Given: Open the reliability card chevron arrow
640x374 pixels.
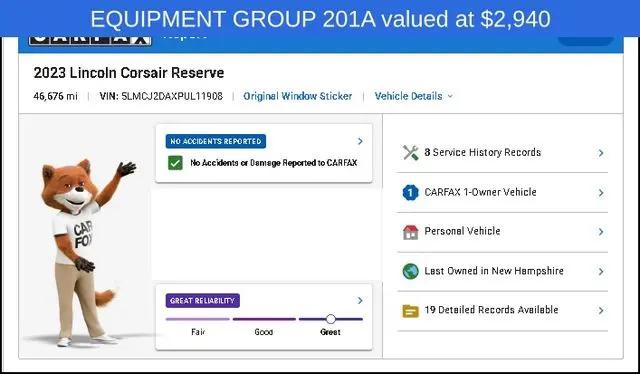Looking at the screenshot, I should click(360, 301).
